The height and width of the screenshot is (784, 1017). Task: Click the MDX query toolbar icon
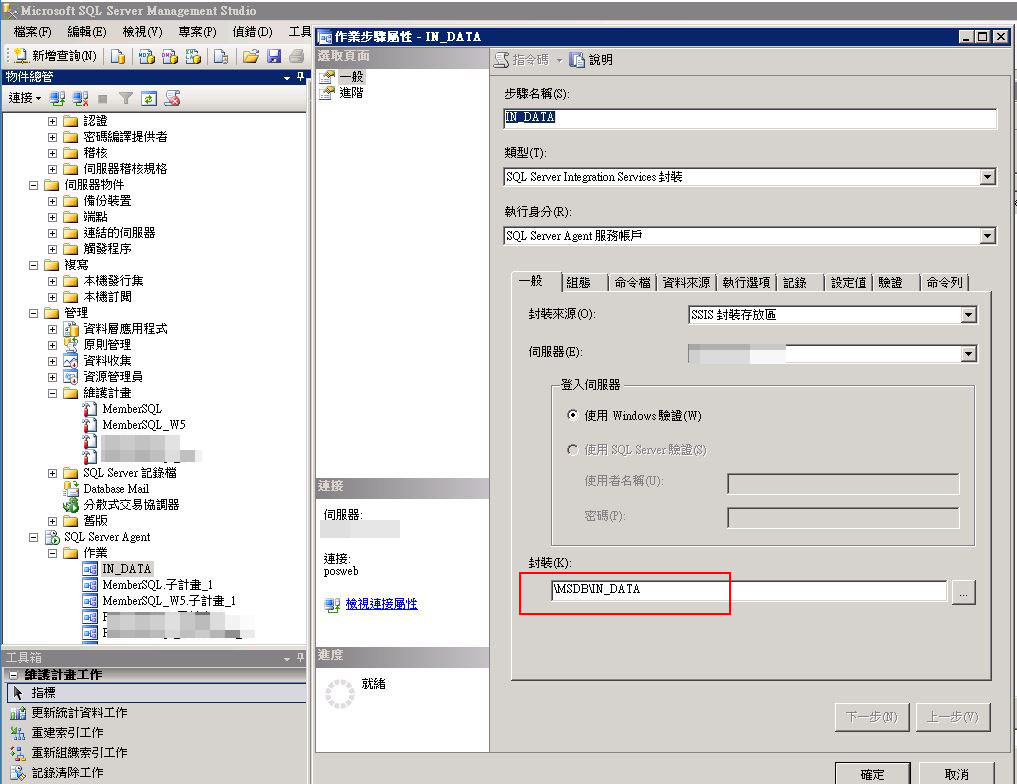coord(147,56)
